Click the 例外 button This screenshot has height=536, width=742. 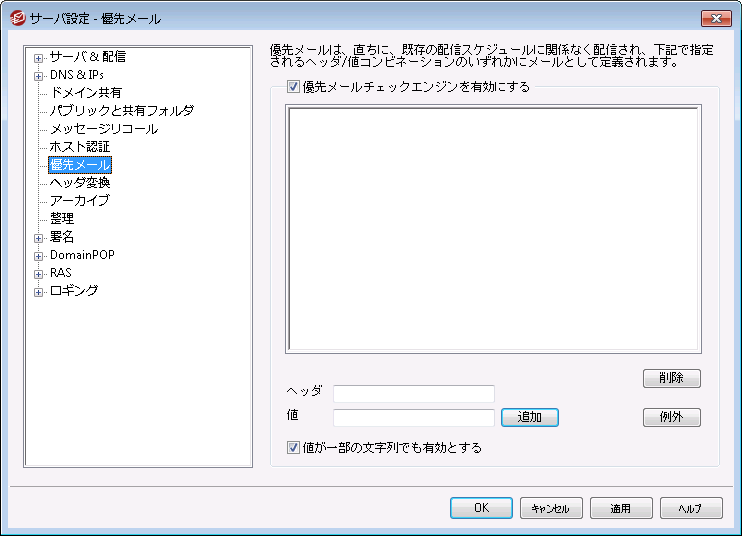[671, 417]
